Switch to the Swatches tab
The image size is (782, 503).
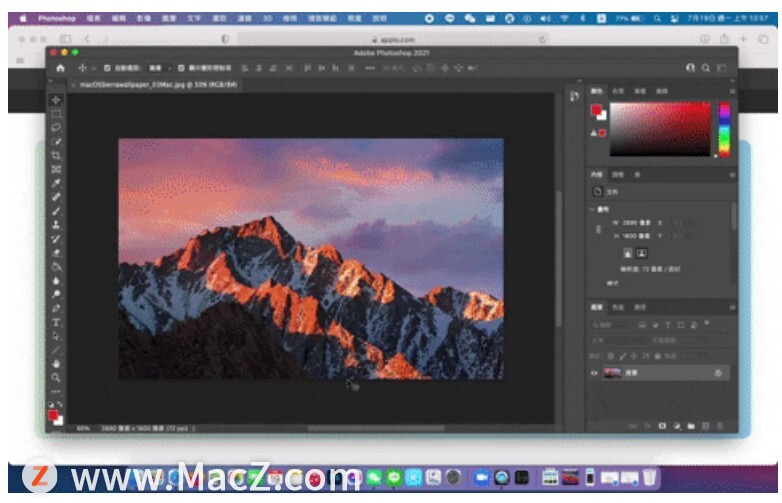[618, 91]
